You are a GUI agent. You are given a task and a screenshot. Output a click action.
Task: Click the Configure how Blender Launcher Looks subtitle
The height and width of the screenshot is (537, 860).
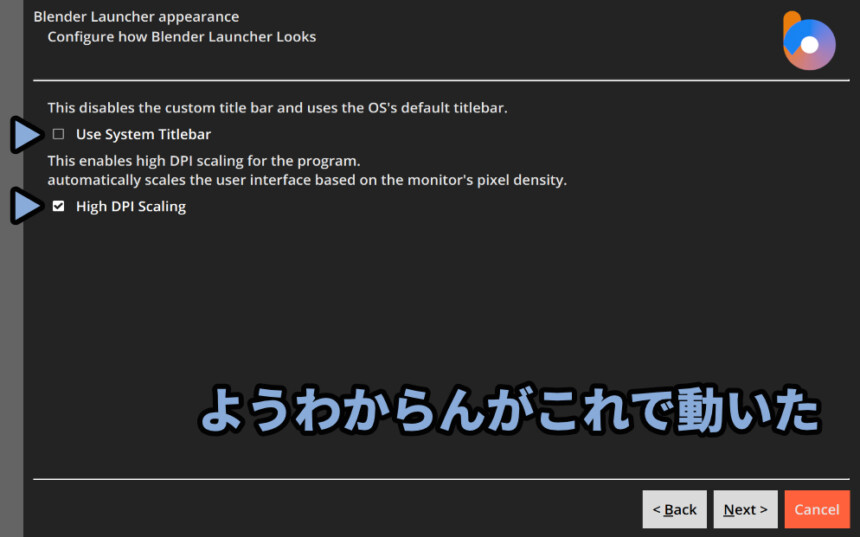point(182,37)
